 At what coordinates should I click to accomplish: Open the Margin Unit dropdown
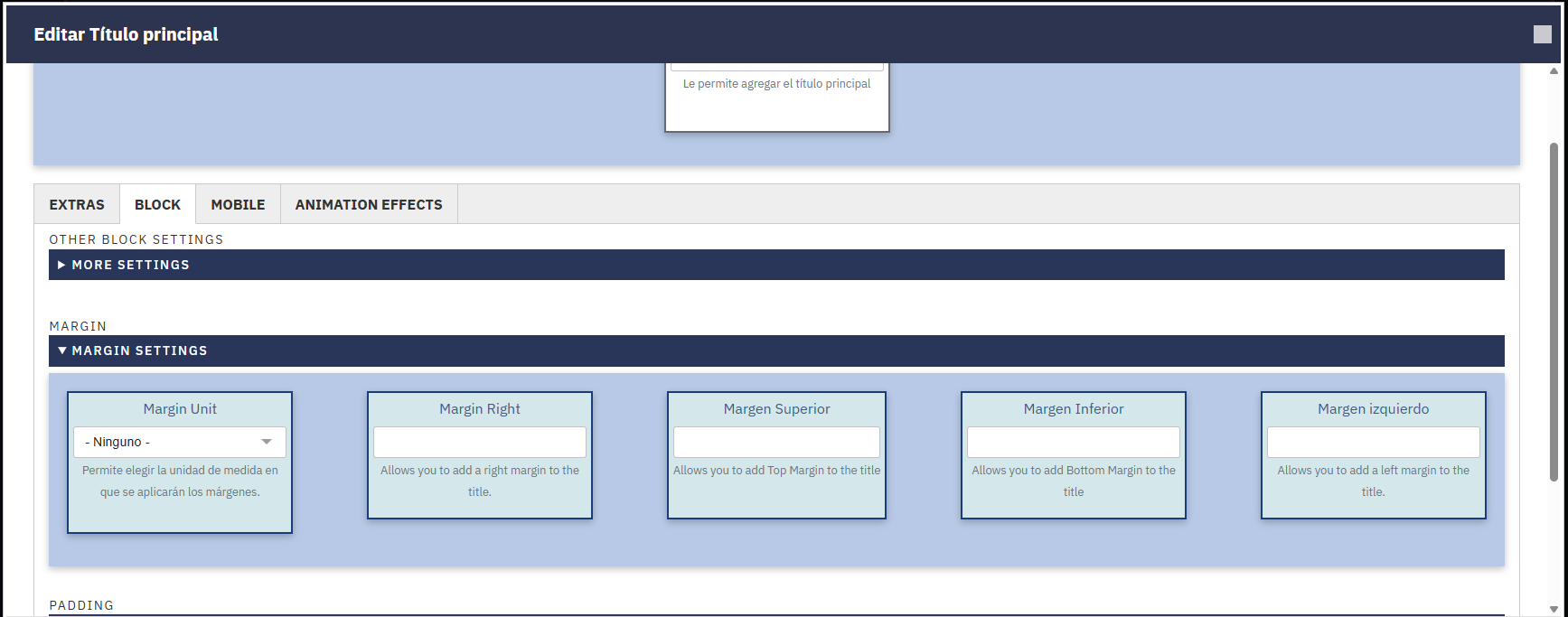(x=180, y=442)
